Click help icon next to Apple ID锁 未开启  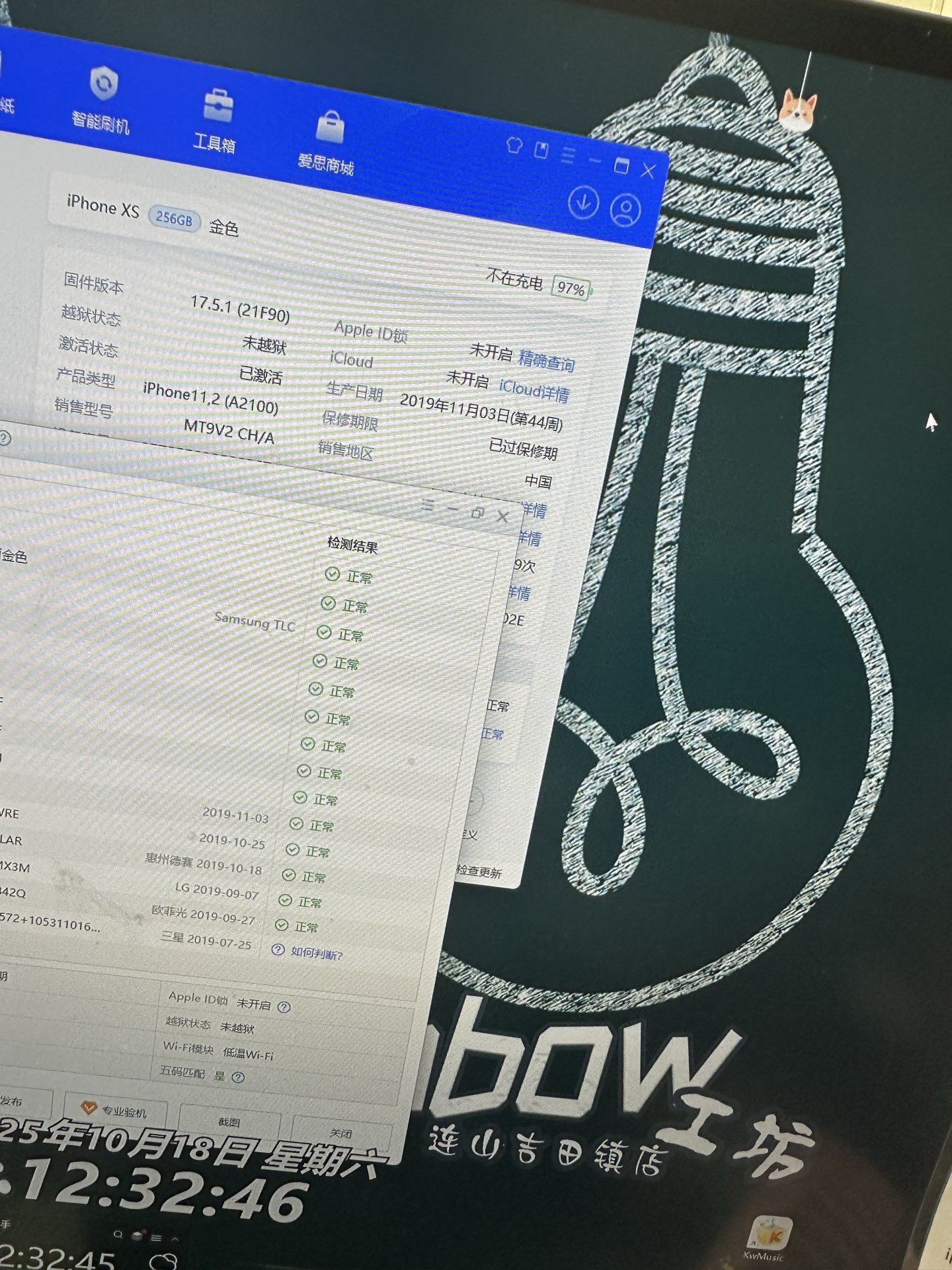point(284,1007)
